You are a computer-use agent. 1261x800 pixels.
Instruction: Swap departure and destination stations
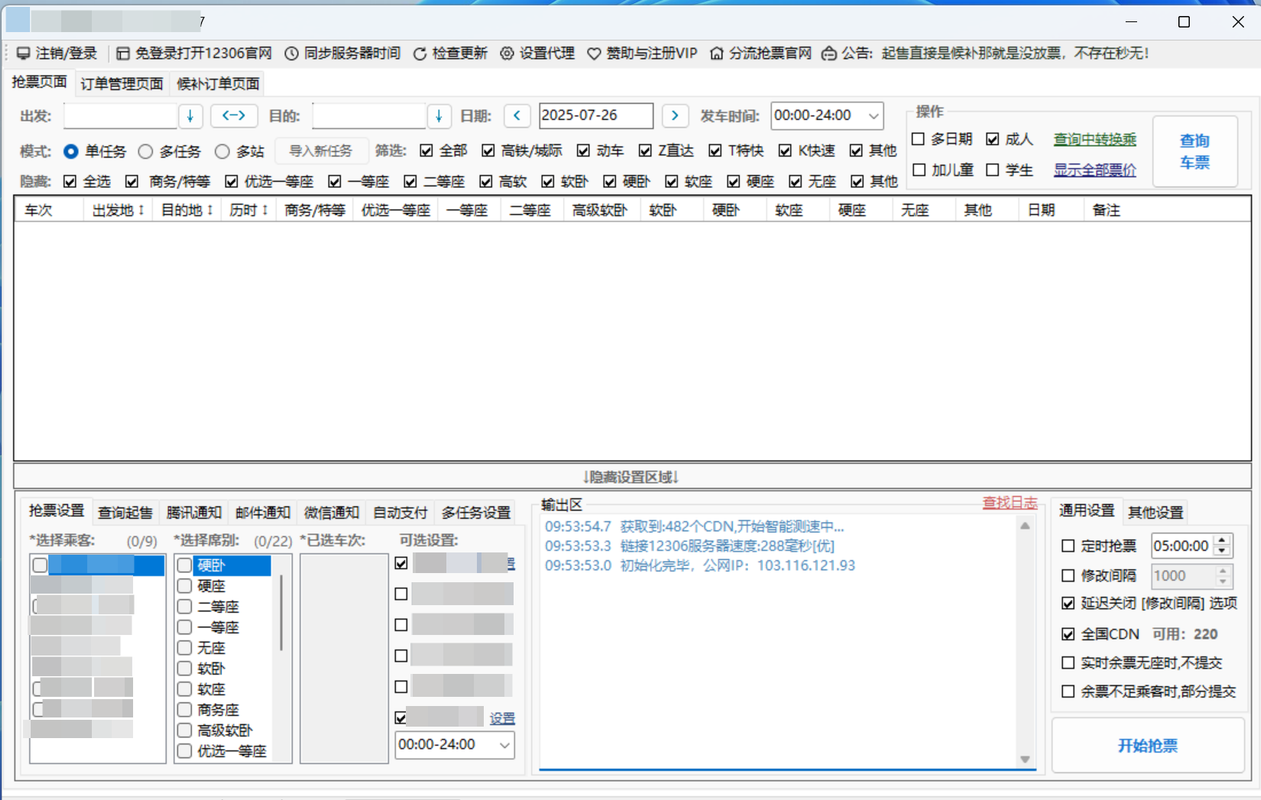234,116
